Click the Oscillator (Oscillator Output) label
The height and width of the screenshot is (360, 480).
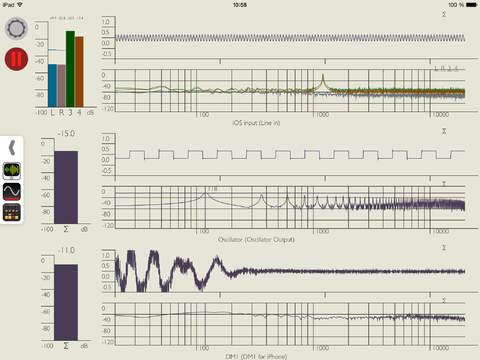[256, 240]
